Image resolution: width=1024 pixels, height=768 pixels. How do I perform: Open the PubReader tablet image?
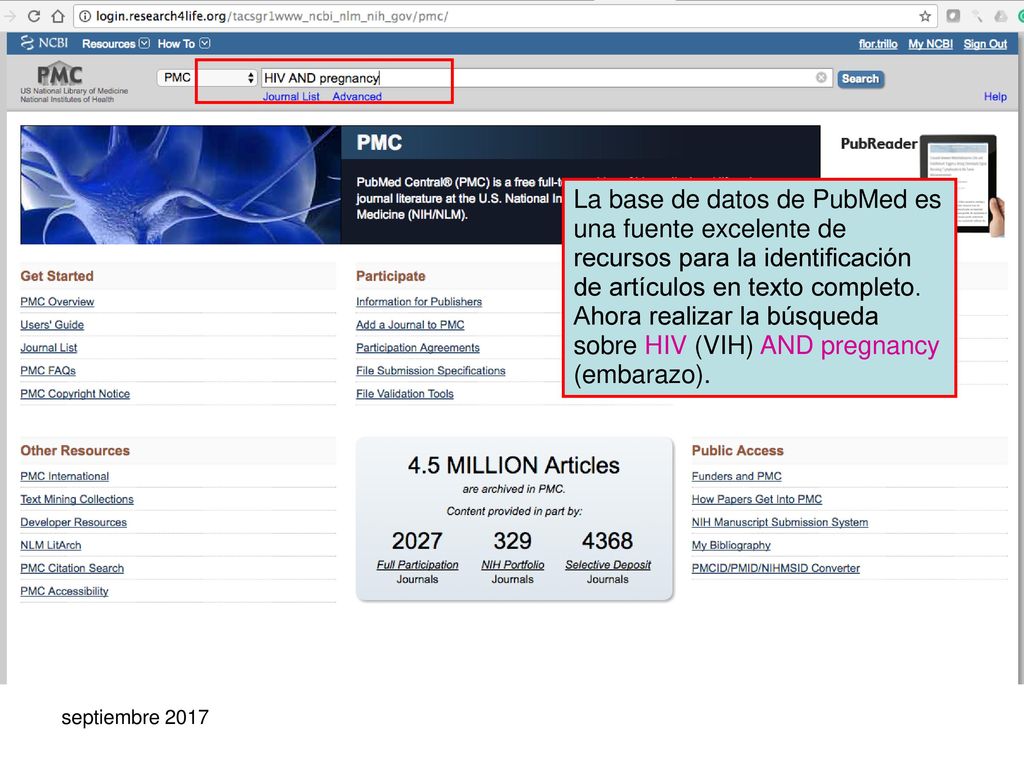pos(960,184)
